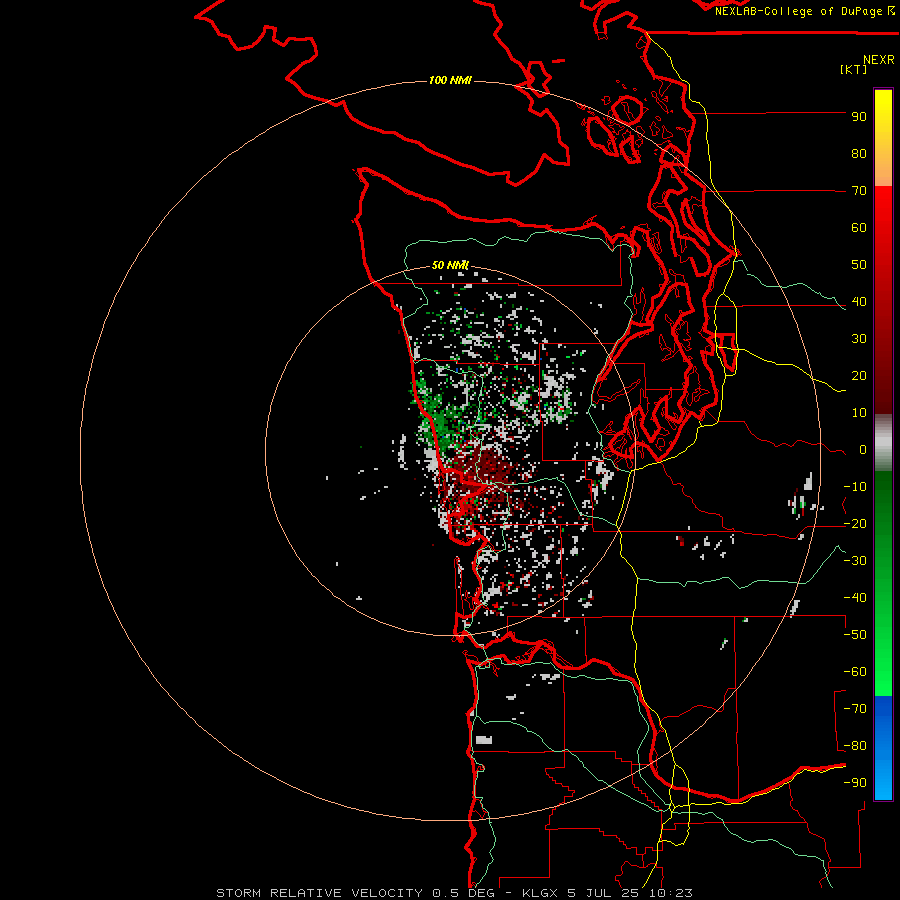Click the -80 value on the velocity scale
Image resolution: width=900 pixels, height=900 pixels.
pos(855,746)
